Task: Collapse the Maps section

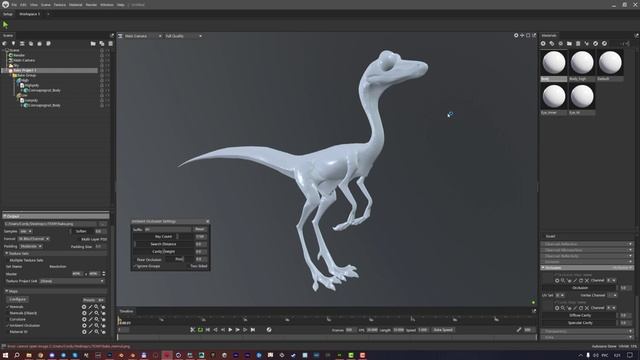Action: [x=7, y=291]
